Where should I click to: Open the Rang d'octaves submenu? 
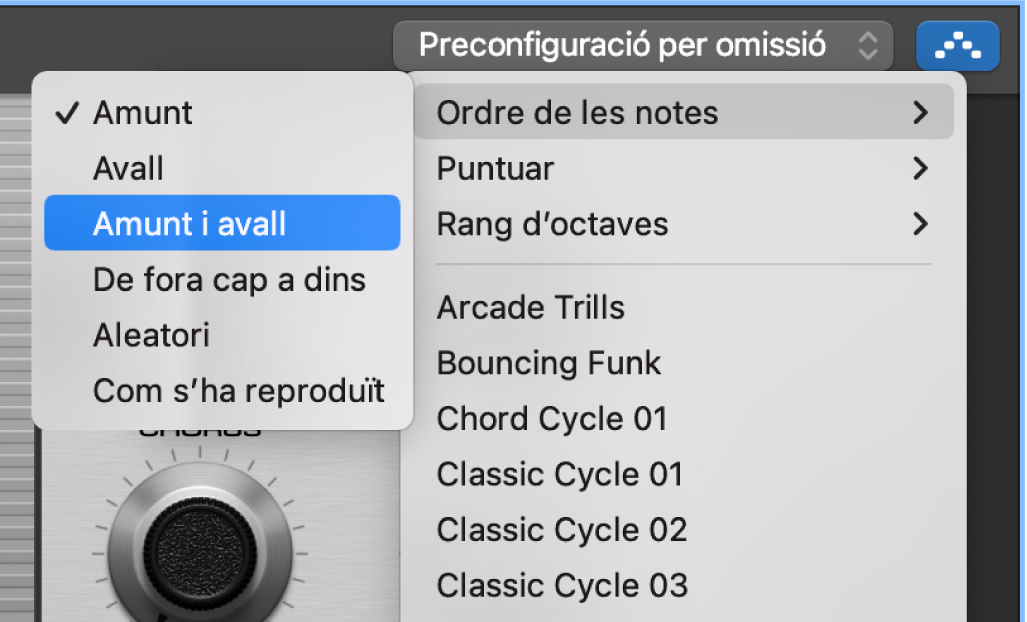click(x=552, y=224)
